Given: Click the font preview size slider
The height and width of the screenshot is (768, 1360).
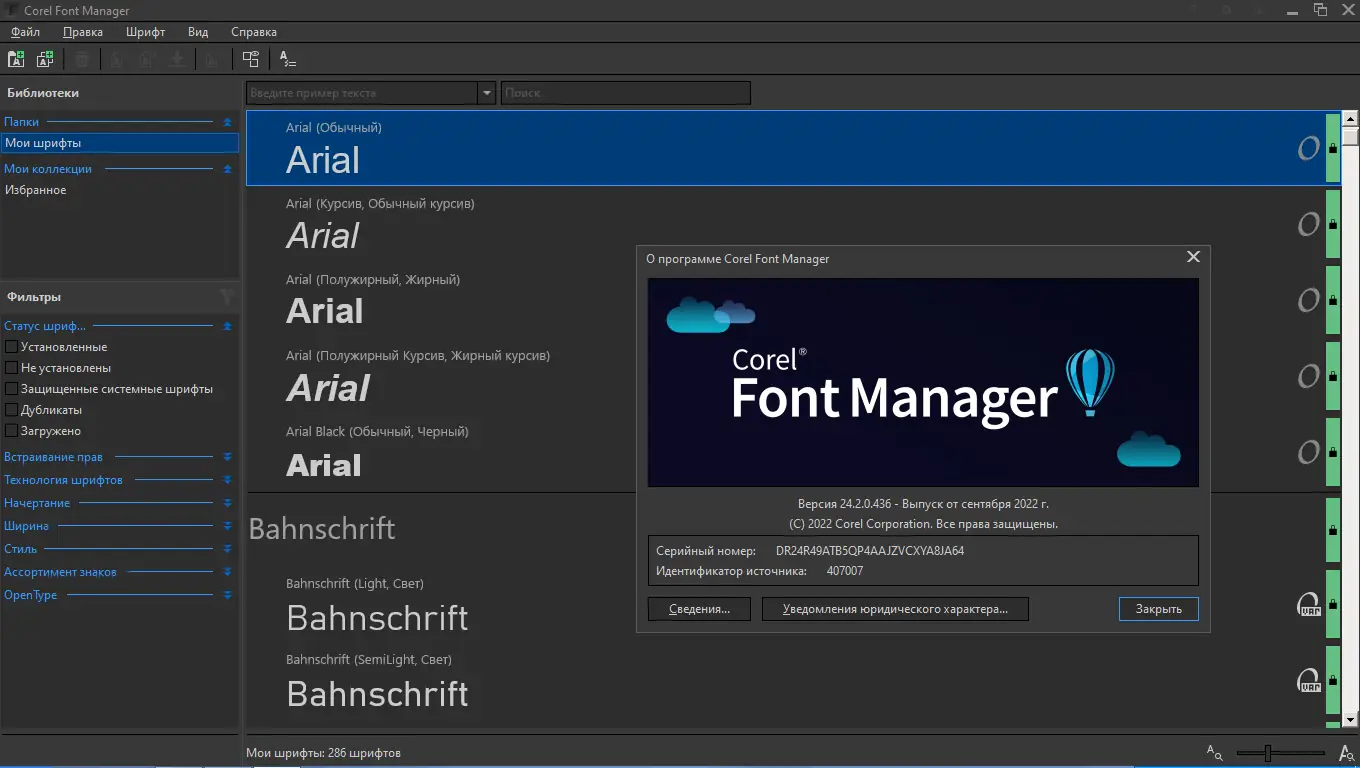Looking at the screenshot, I should (x=1280, y=752).
